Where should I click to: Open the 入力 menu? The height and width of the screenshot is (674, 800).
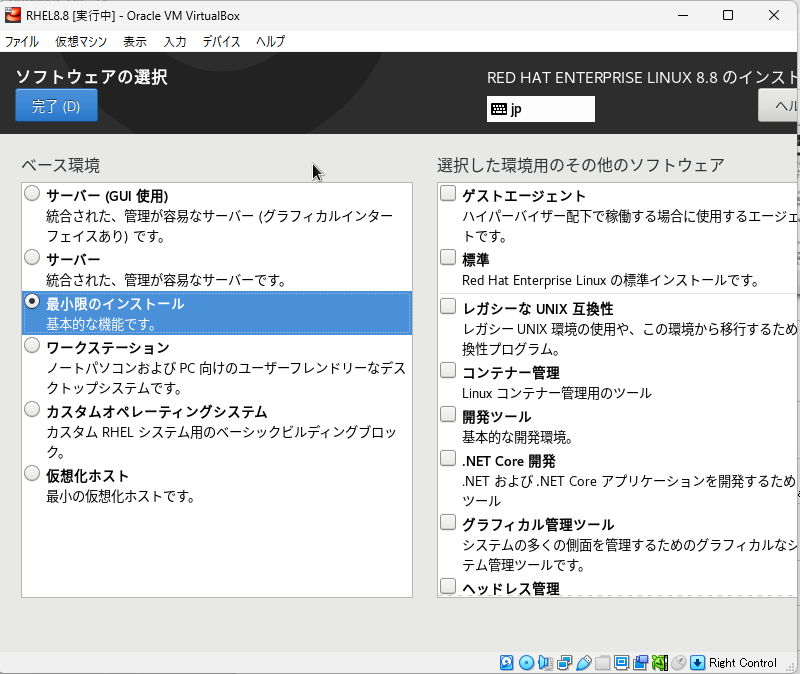coord(174,41)
